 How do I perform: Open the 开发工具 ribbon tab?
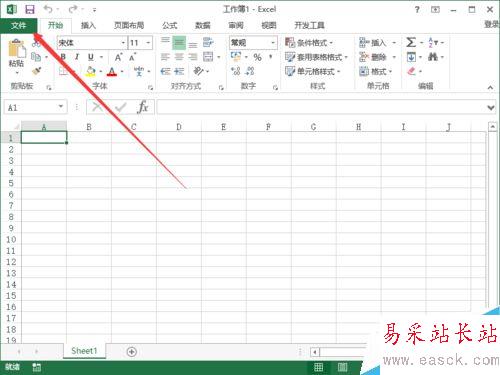(x=309, y=25)
